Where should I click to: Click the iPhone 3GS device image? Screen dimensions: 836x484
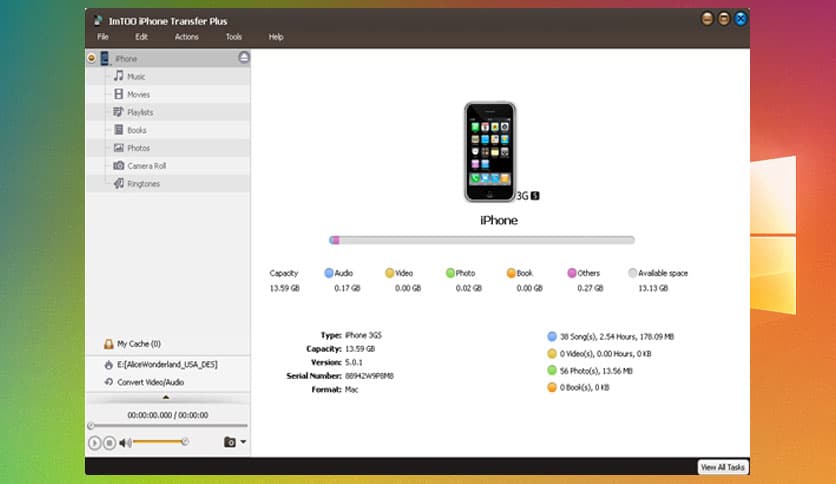(x=490, y=152)
